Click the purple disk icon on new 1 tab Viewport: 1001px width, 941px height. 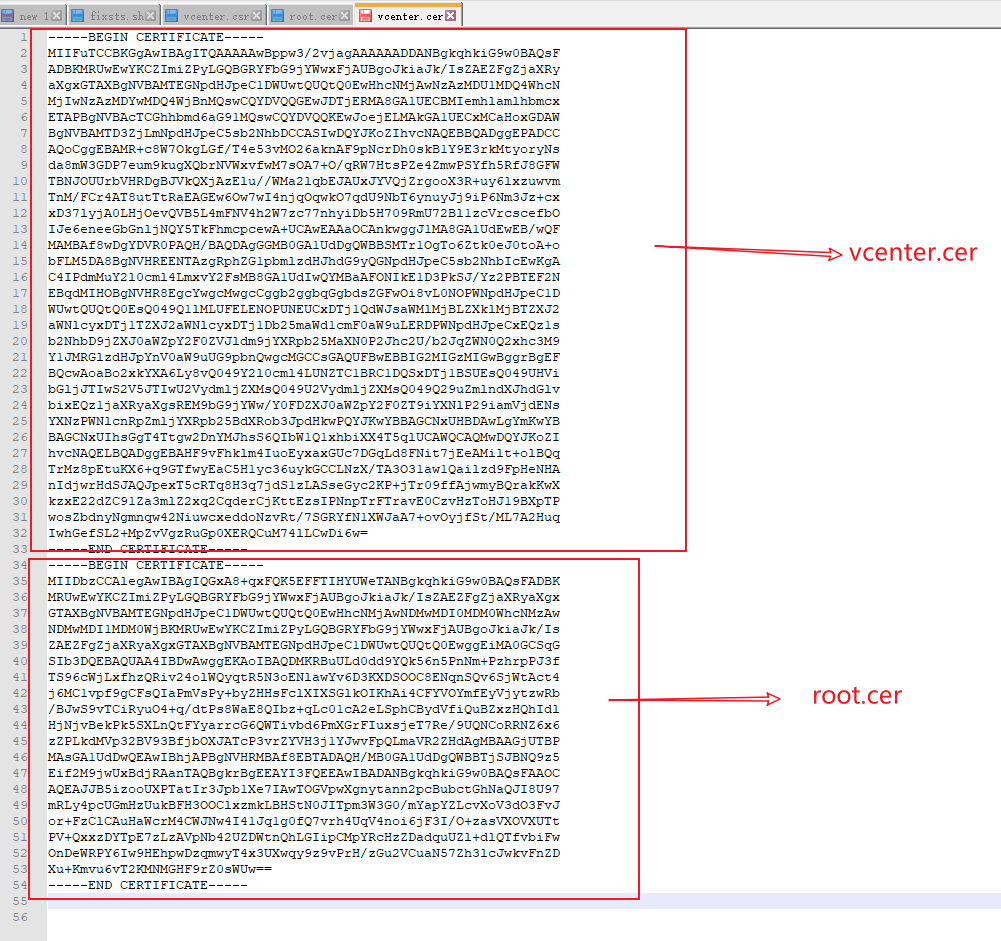(9, 16)
